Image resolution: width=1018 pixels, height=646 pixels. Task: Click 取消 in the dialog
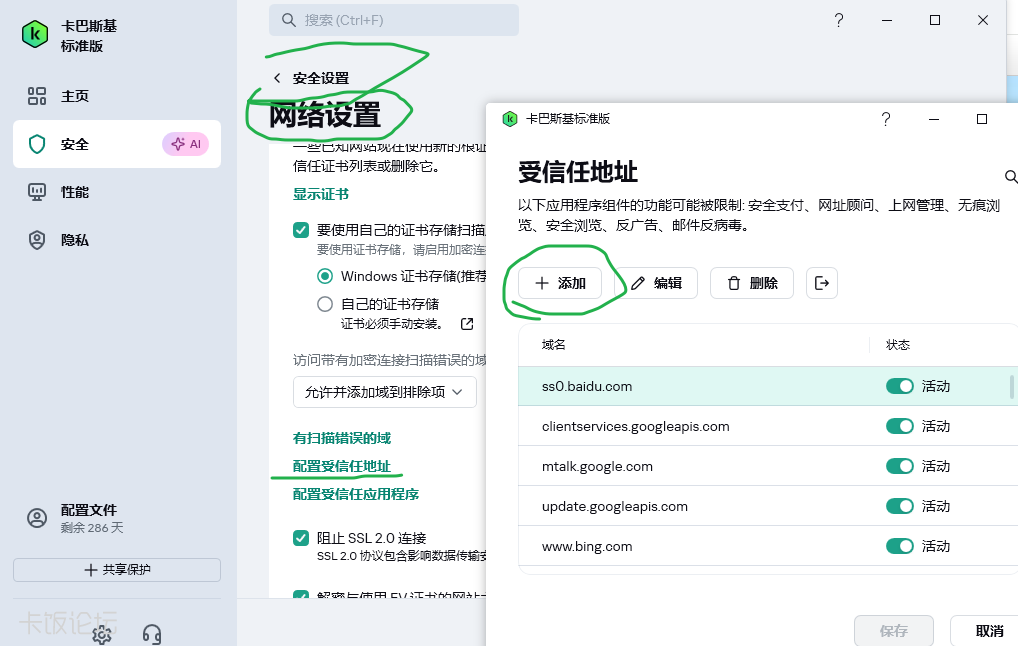pos(984,630)
